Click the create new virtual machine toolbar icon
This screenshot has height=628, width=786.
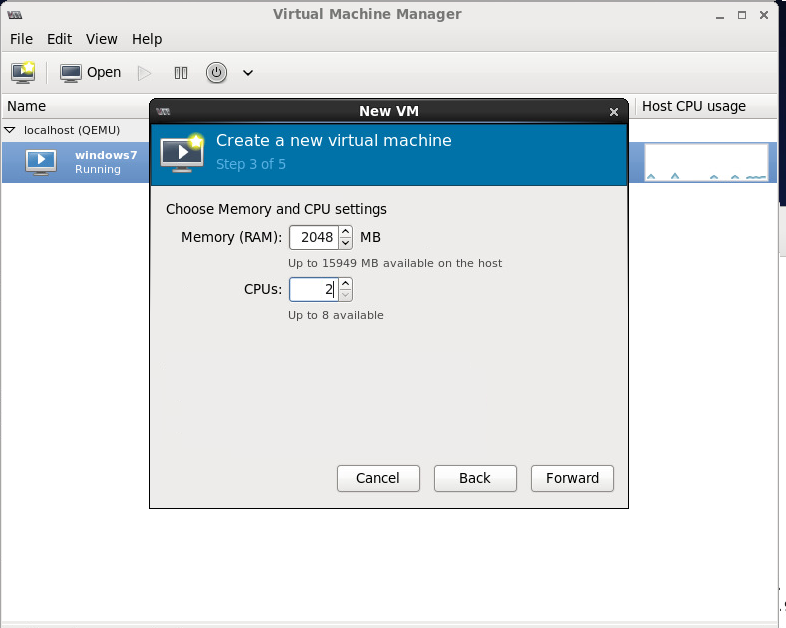[x=23, y=73]
